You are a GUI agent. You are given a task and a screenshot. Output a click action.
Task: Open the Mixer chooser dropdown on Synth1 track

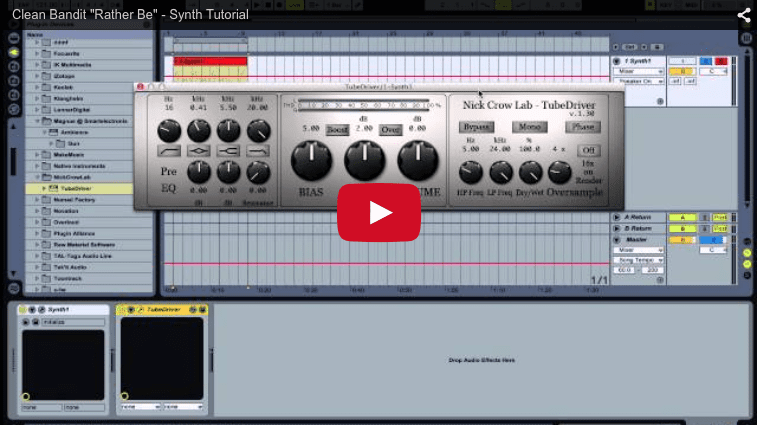pyautogui.click(x=639, y=71)
